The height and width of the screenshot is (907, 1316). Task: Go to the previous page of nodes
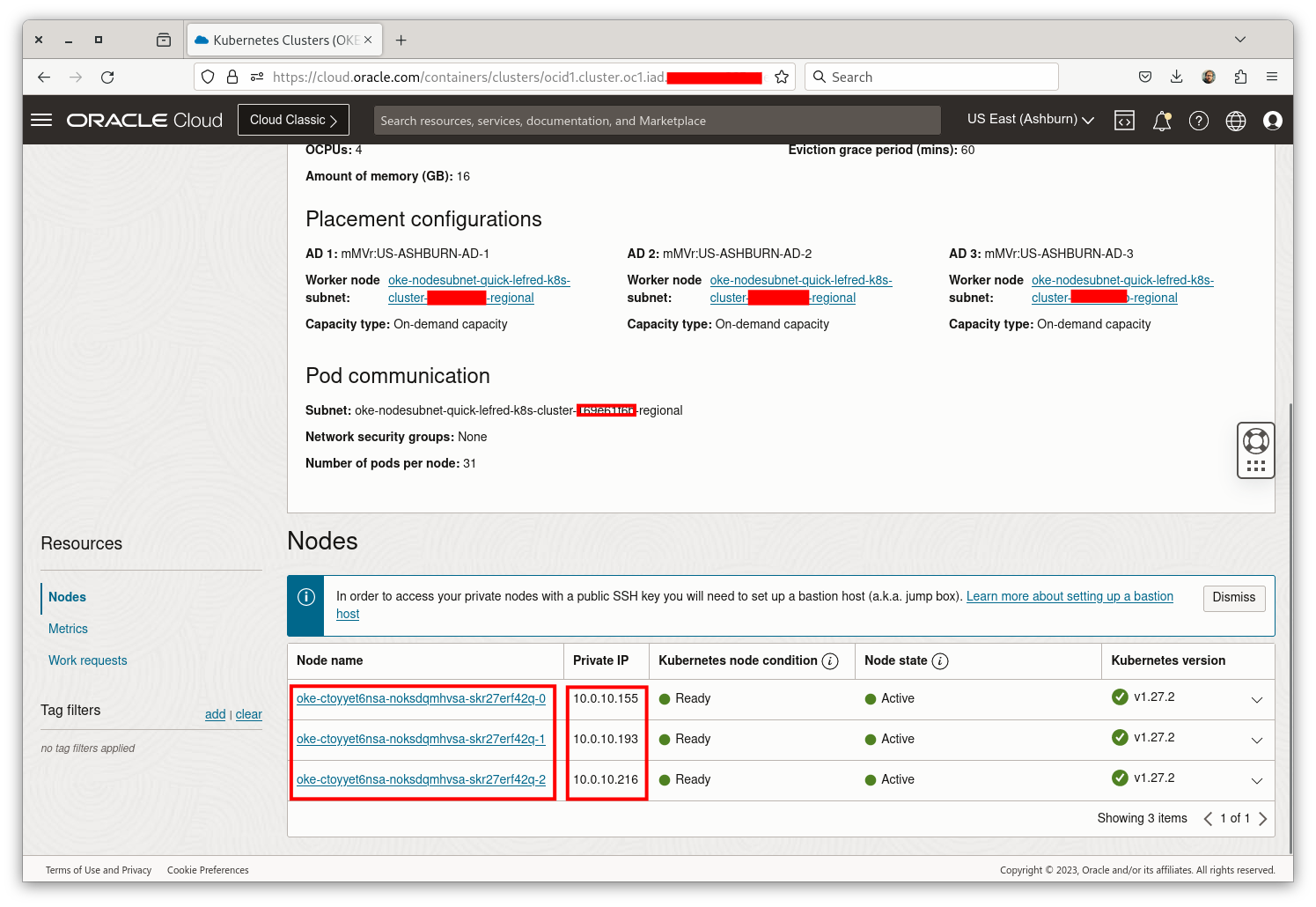click(1208, 819)
